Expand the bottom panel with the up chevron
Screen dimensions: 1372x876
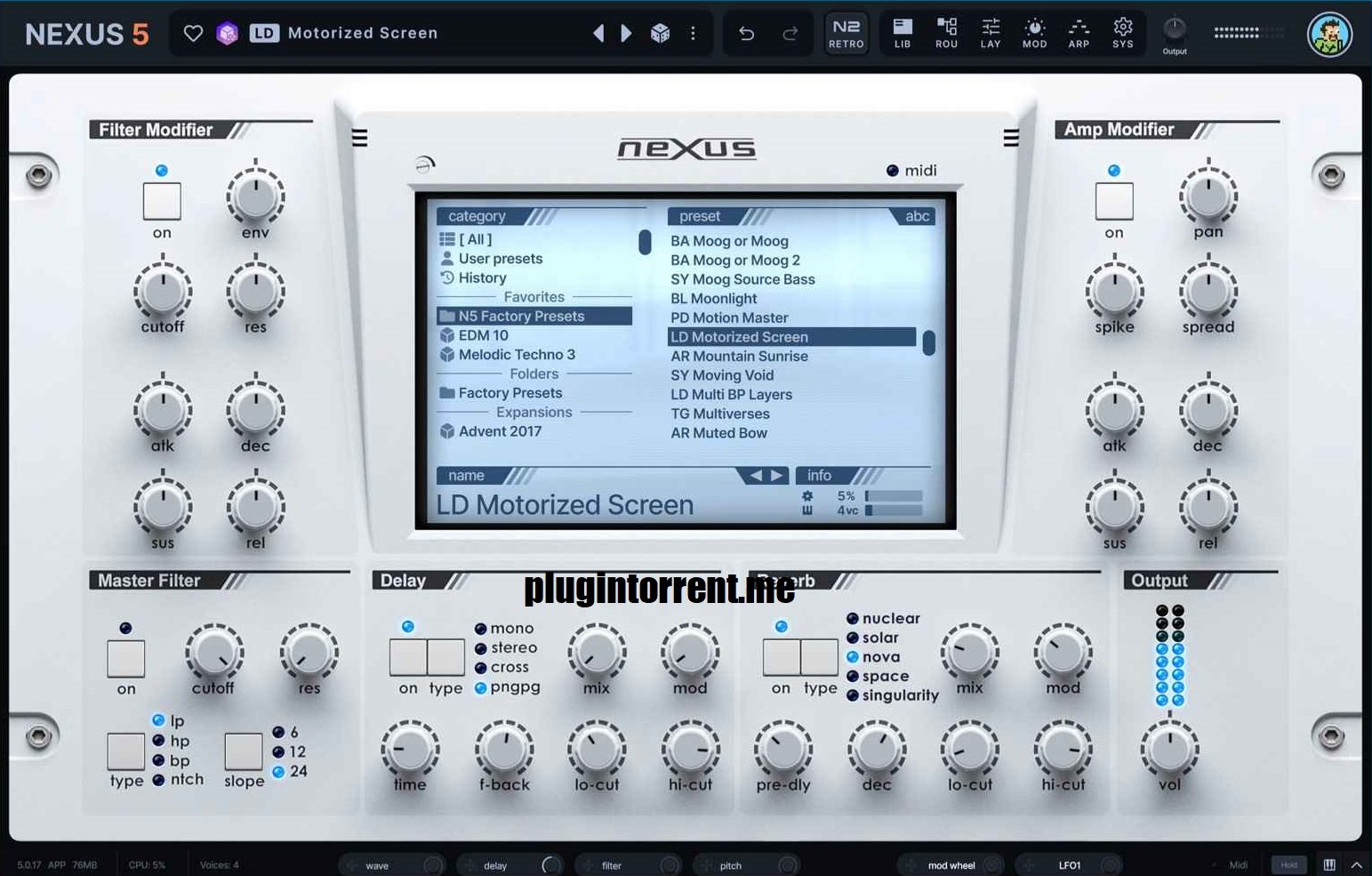(1356, 864)
